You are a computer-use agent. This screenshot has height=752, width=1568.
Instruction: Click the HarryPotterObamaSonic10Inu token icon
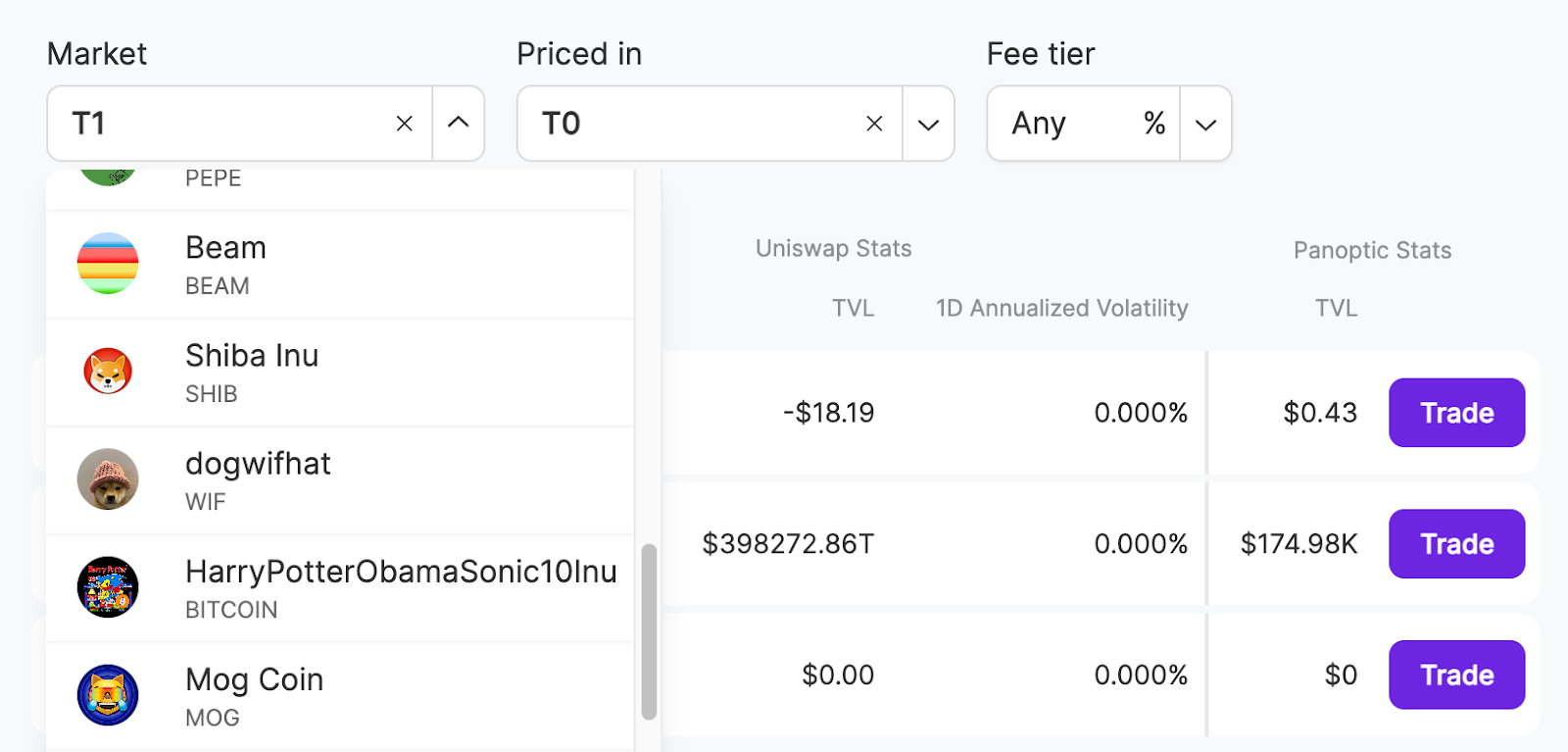click(x=108, y=587)
